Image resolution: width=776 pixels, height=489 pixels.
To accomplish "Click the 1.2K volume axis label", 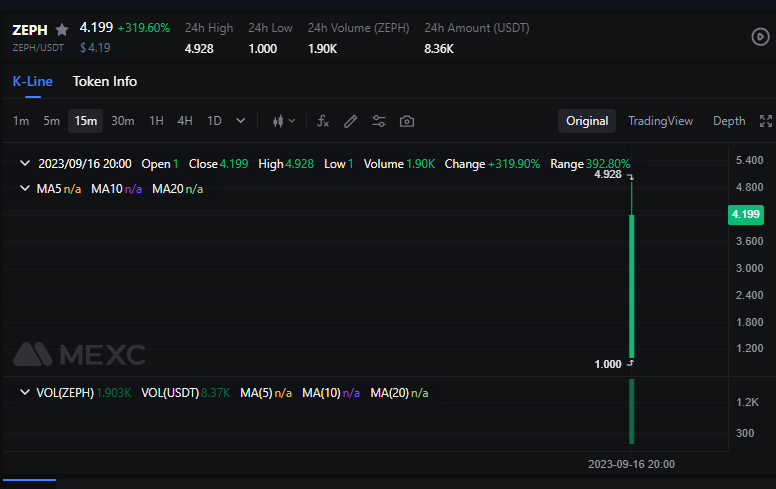I will coord(747,402).
